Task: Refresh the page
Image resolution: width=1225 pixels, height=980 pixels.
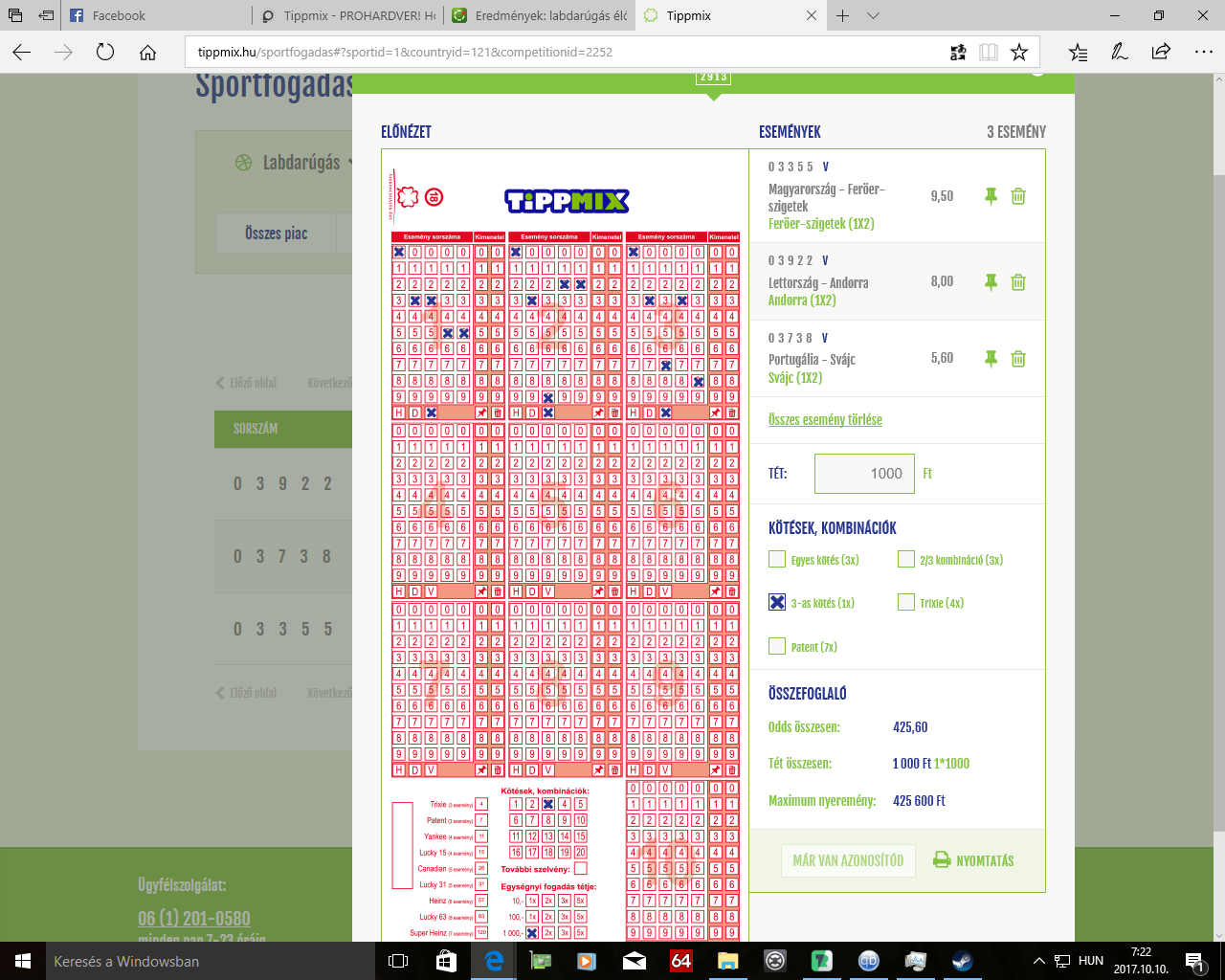Action: point(105,53)
